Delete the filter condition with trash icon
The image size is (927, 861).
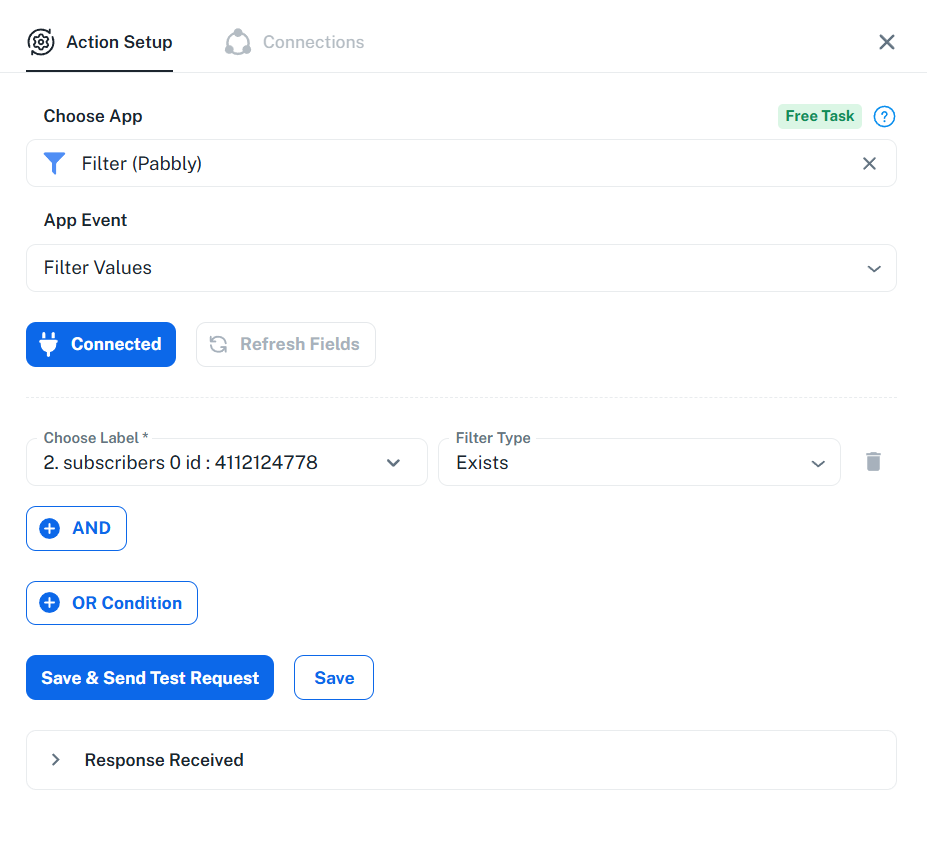873,462
